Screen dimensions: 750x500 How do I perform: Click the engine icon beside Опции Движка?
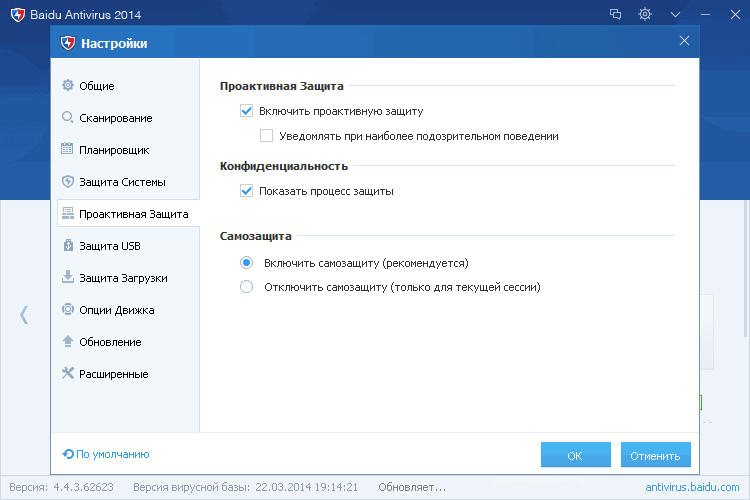68,309
